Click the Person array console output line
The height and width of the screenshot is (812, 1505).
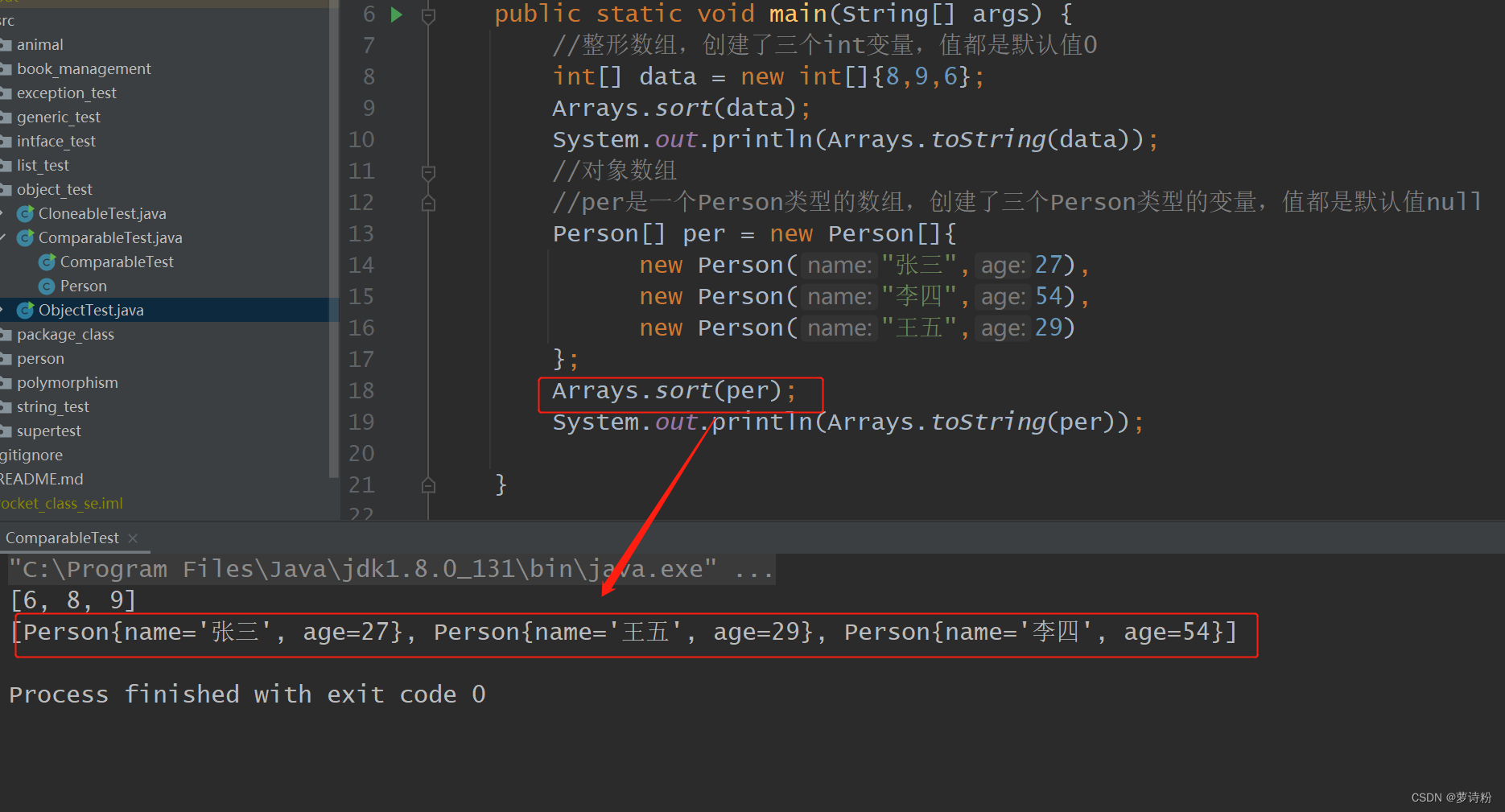pos(624,633)
